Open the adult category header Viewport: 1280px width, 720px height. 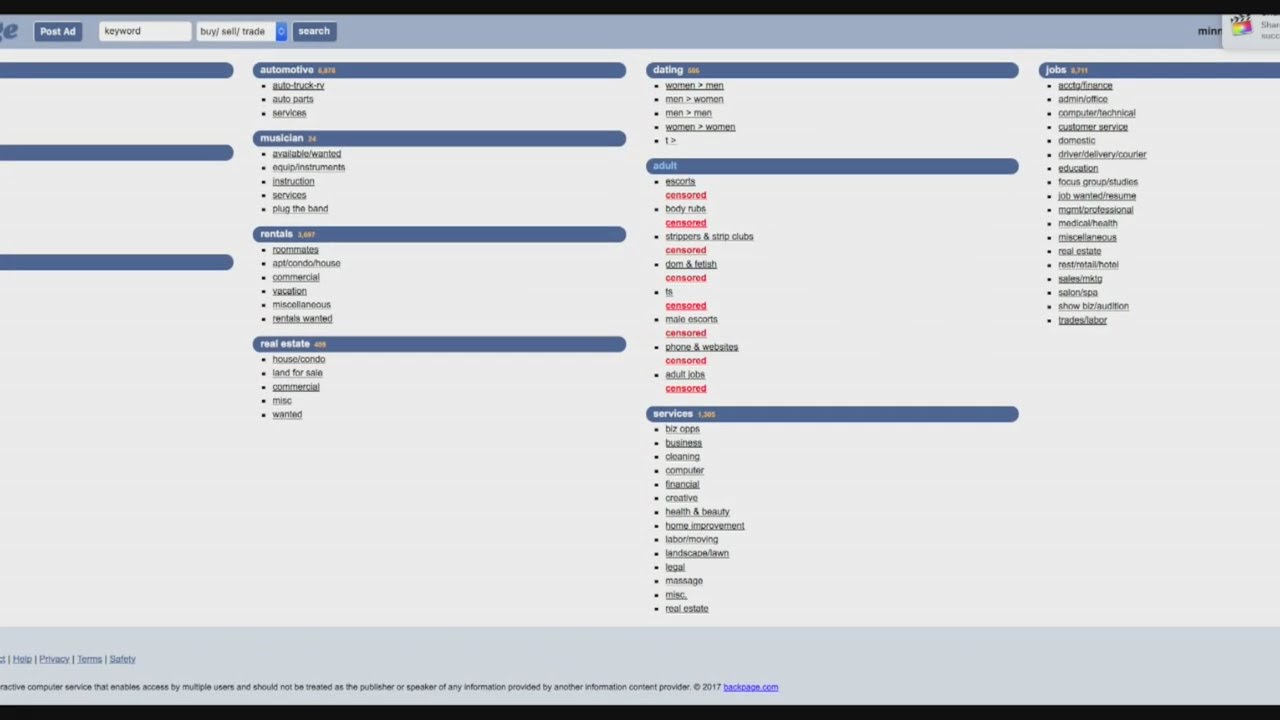[832, 166]
